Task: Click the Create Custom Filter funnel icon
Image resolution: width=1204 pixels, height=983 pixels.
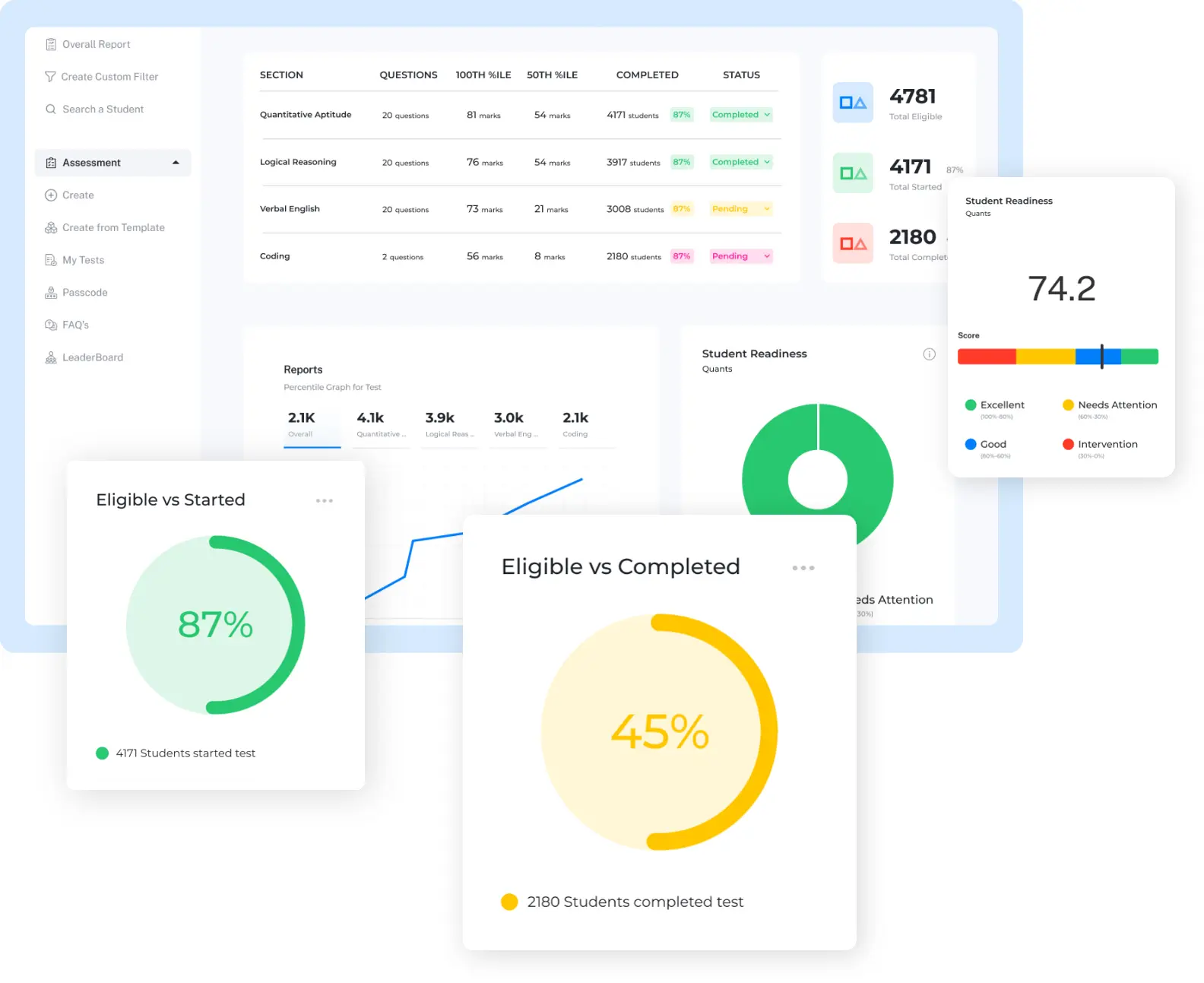Action: click(50, 77)
